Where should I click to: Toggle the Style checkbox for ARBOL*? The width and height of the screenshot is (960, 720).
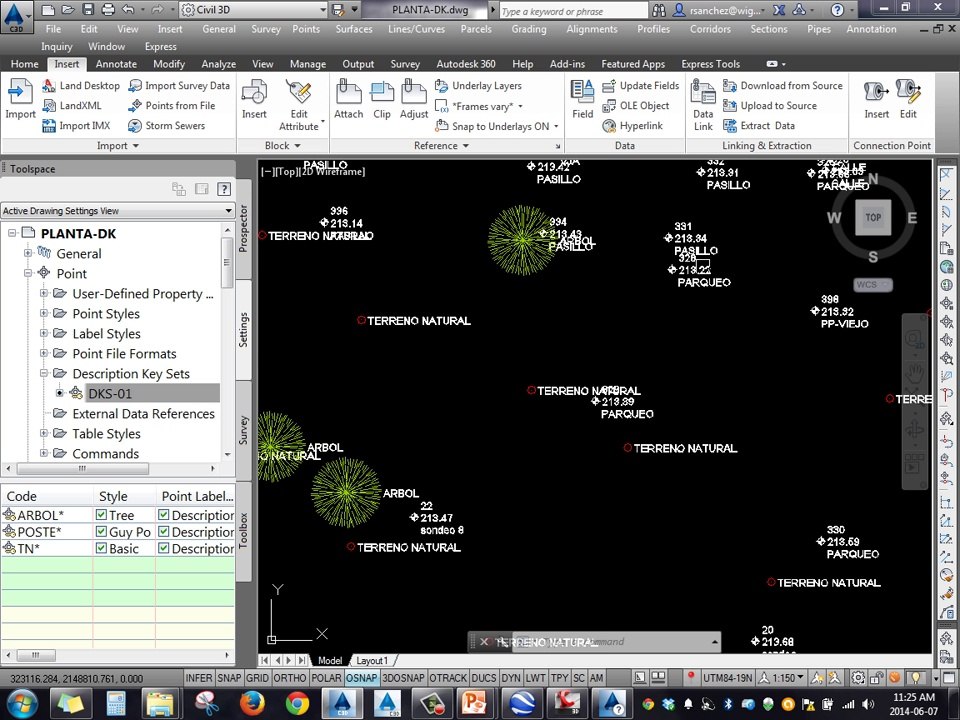(x=101, y=515)
